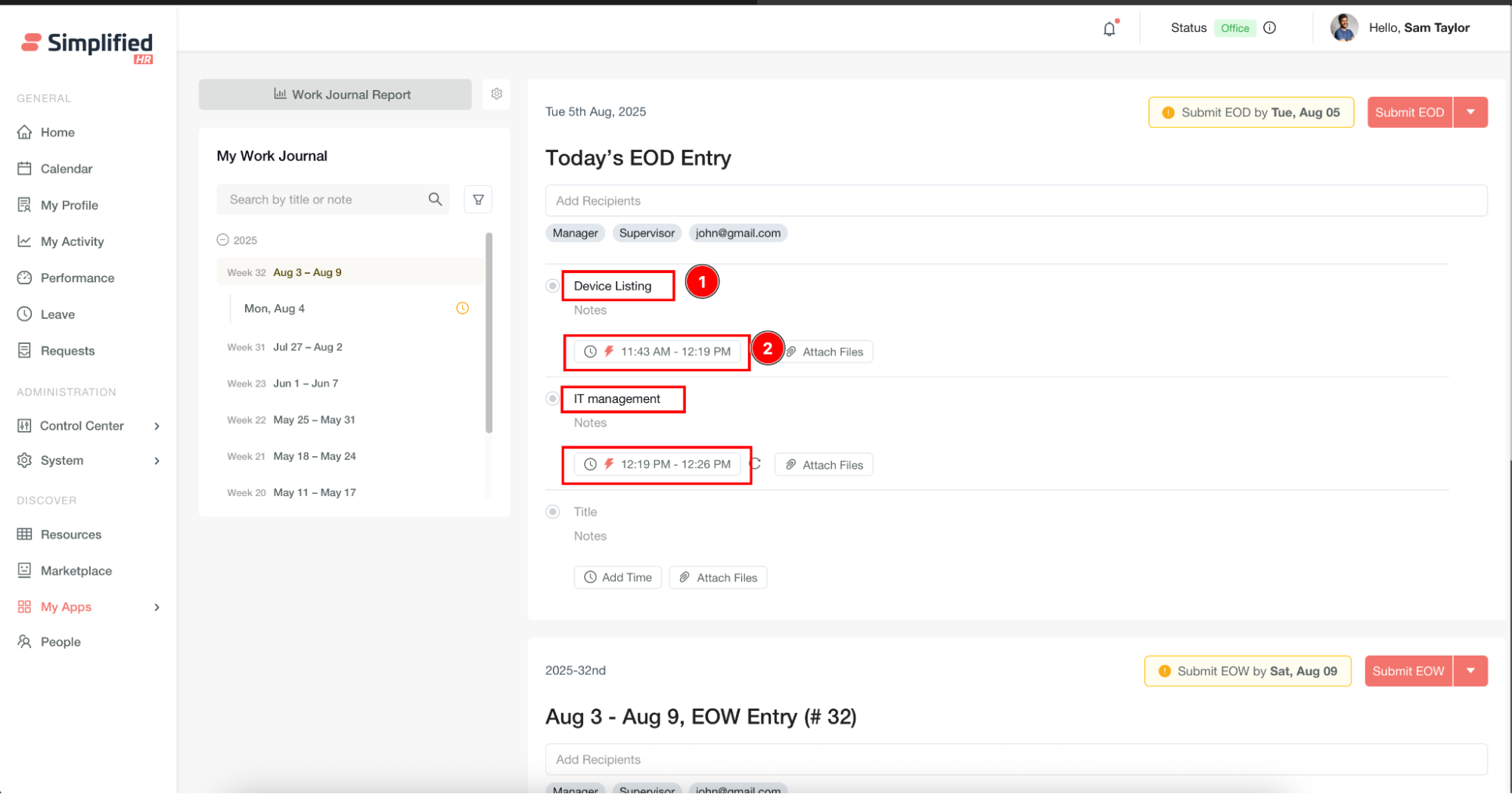Screen dimensions: 1512x794
Task: Click the Status info icon
Action: (x=1270, y=28)
